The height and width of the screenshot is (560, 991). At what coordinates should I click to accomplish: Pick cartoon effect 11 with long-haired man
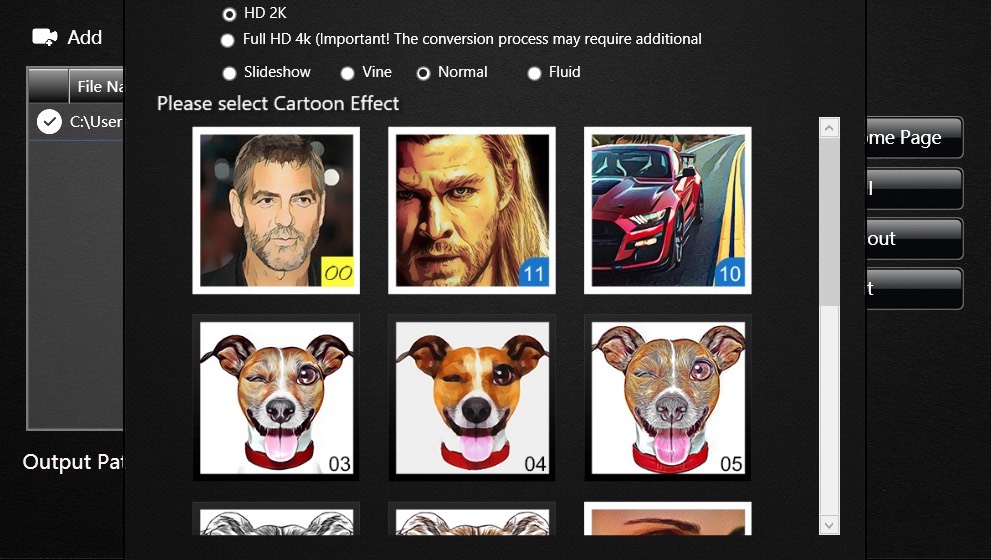[472, 210]
